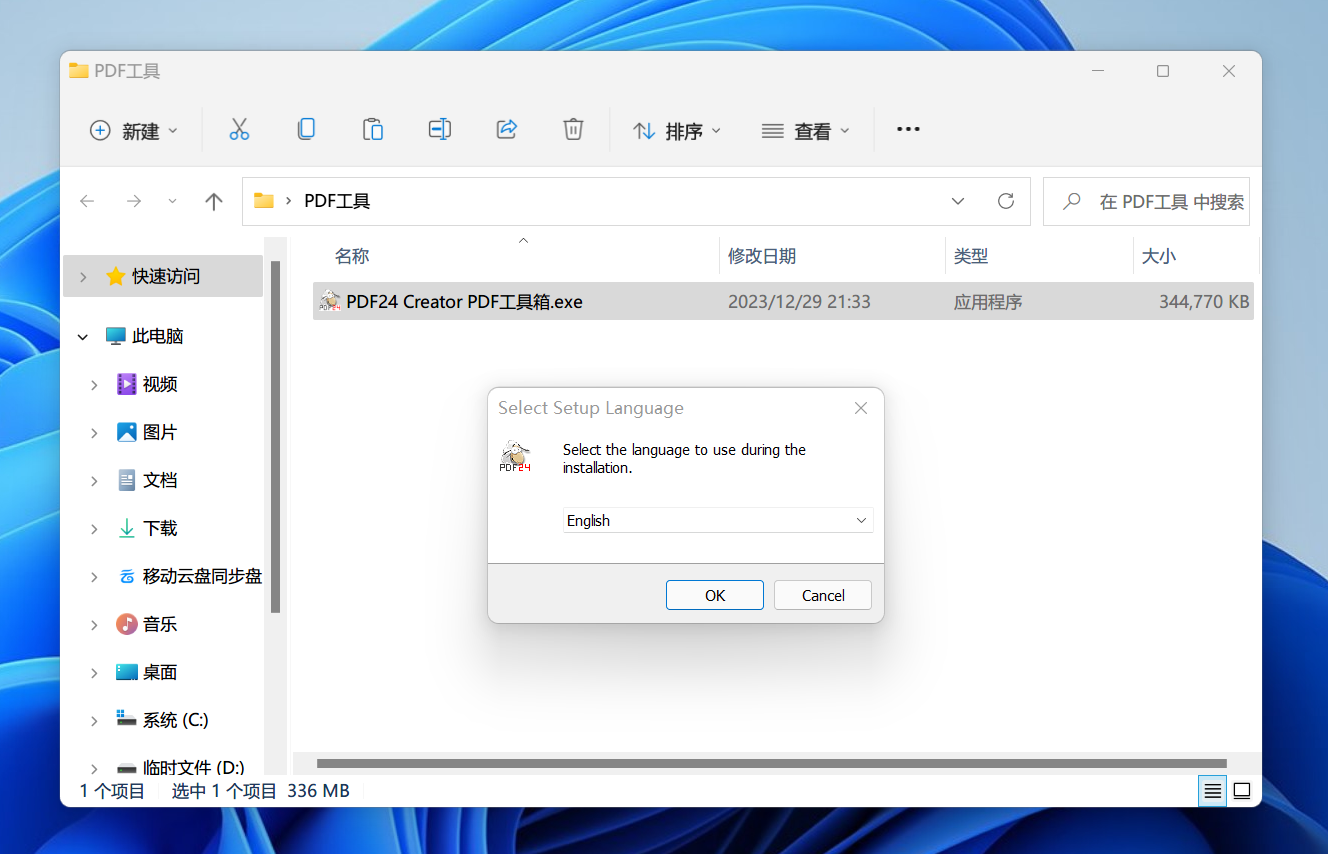
Task: Click the search magnifier icon
Action: (1071, 201)
